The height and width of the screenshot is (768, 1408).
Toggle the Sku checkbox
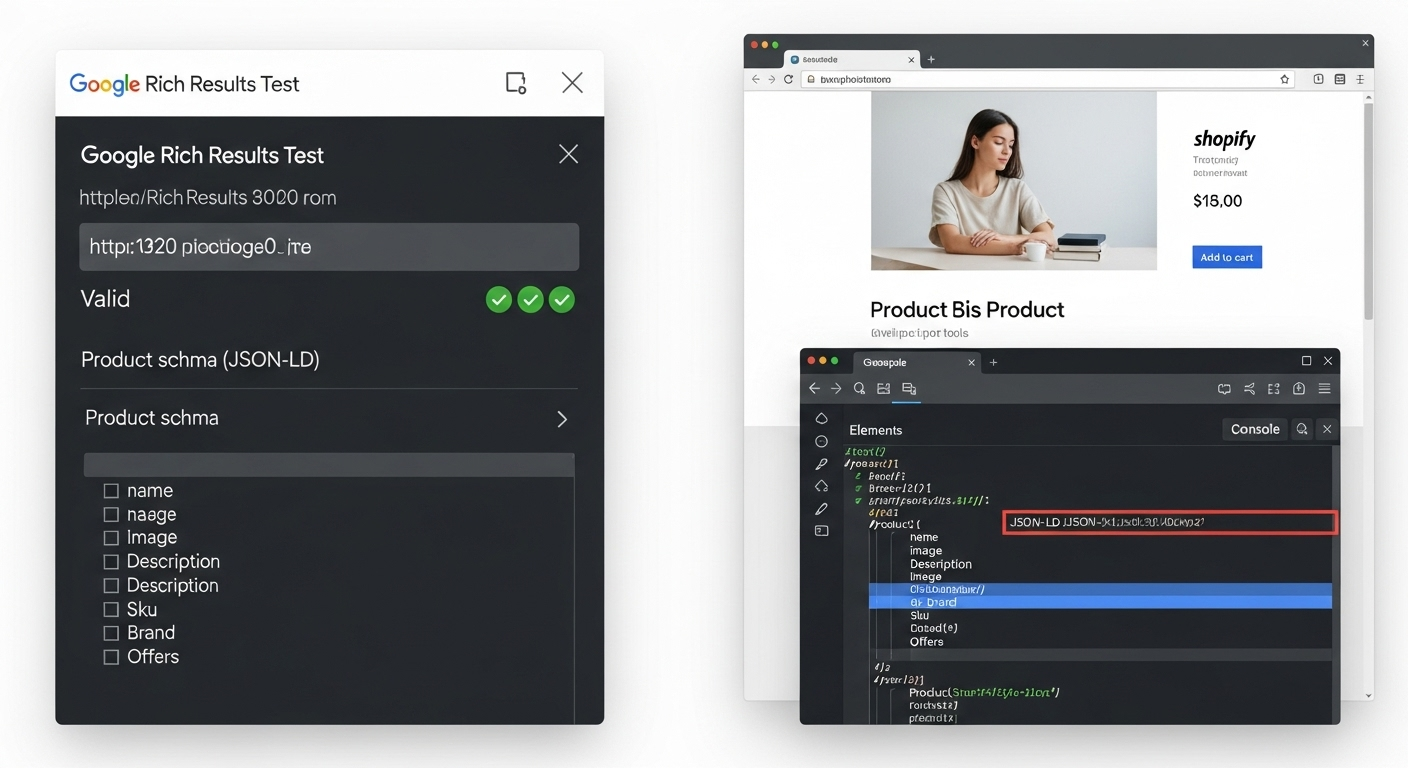tap(111, 610)
